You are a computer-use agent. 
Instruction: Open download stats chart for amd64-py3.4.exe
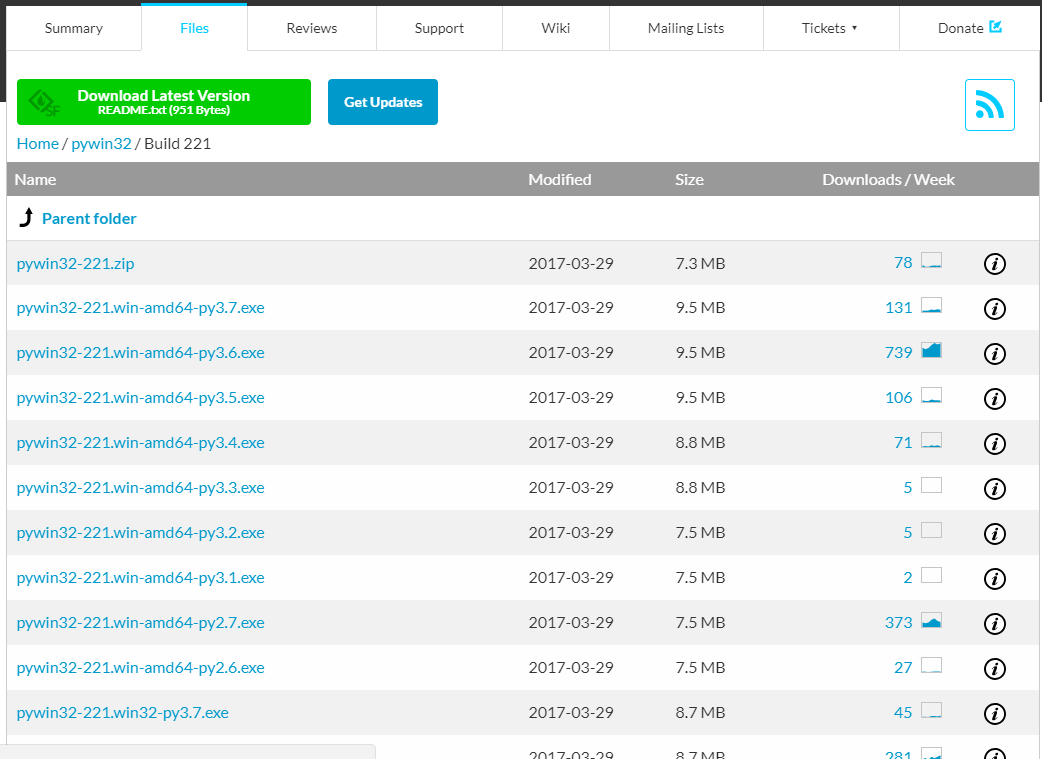(931, 441)
